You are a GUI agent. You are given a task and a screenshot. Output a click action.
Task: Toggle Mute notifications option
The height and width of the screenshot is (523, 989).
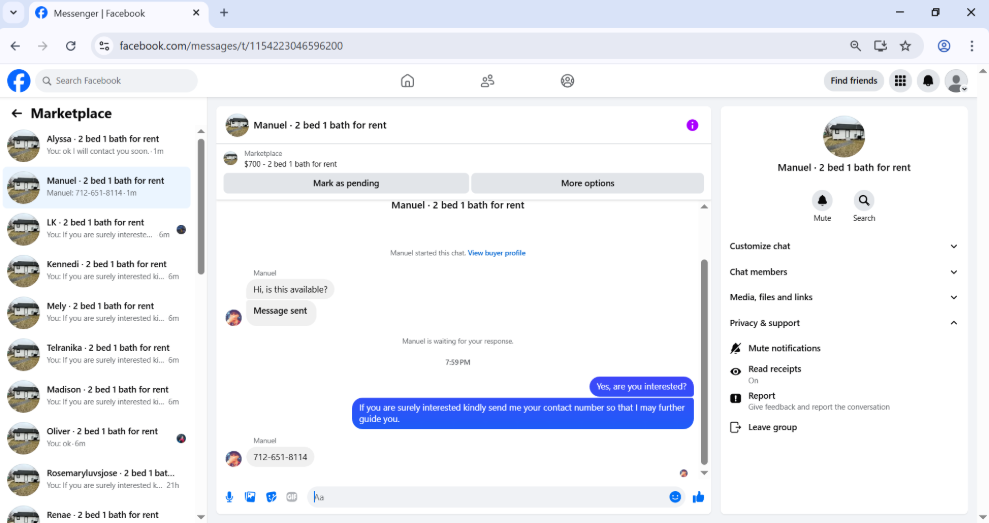(x=843, y=348)
